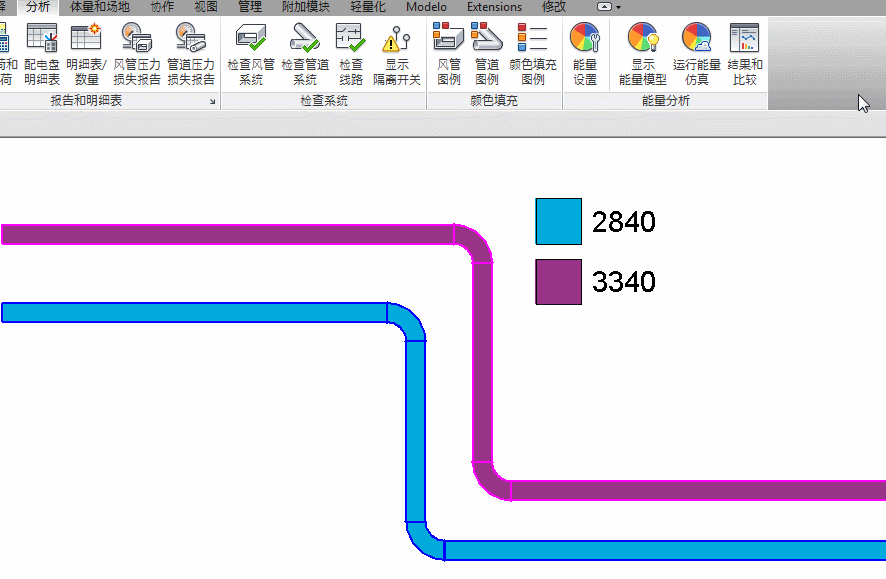Click the purple 3340 legend swatch
The image size is (886, 579).
pyautogui.click(x=559, y=282)
